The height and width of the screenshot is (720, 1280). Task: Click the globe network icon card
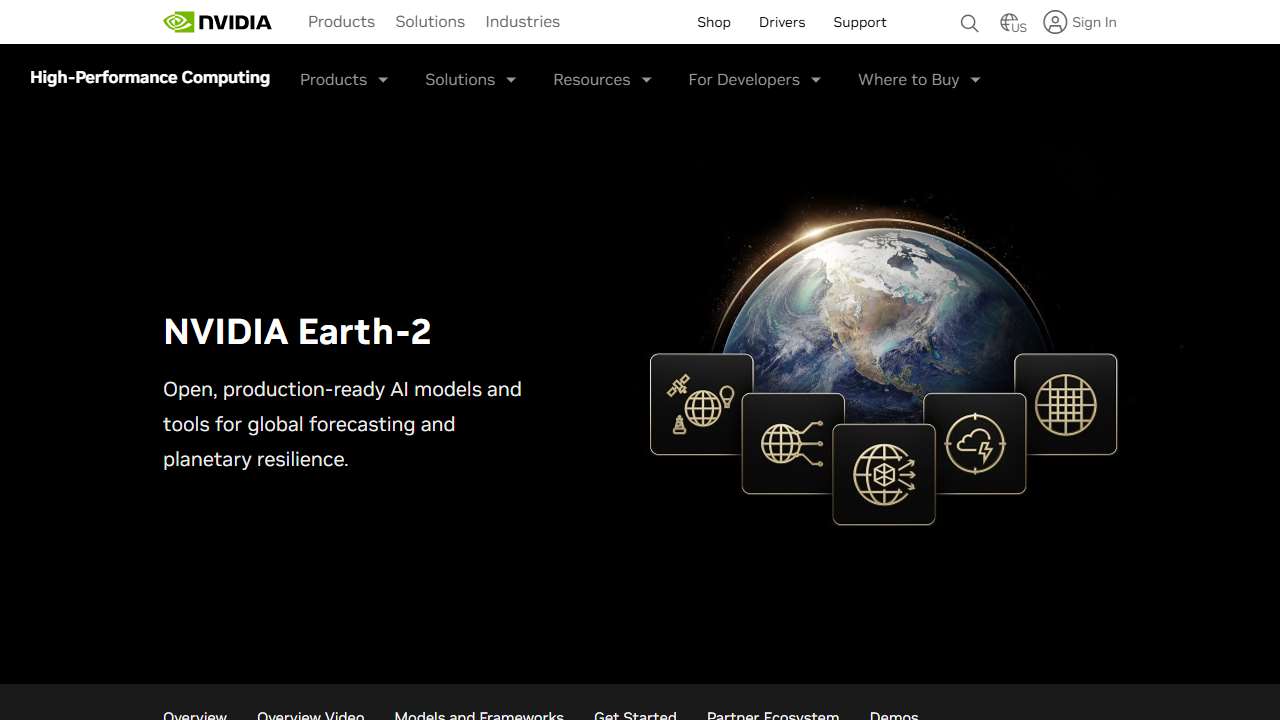(x=793, y=442)
